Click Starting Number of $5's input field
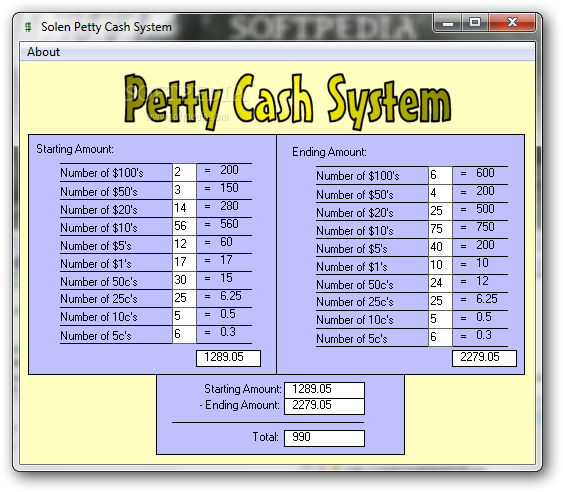The image size is (563, 492). 184,244
